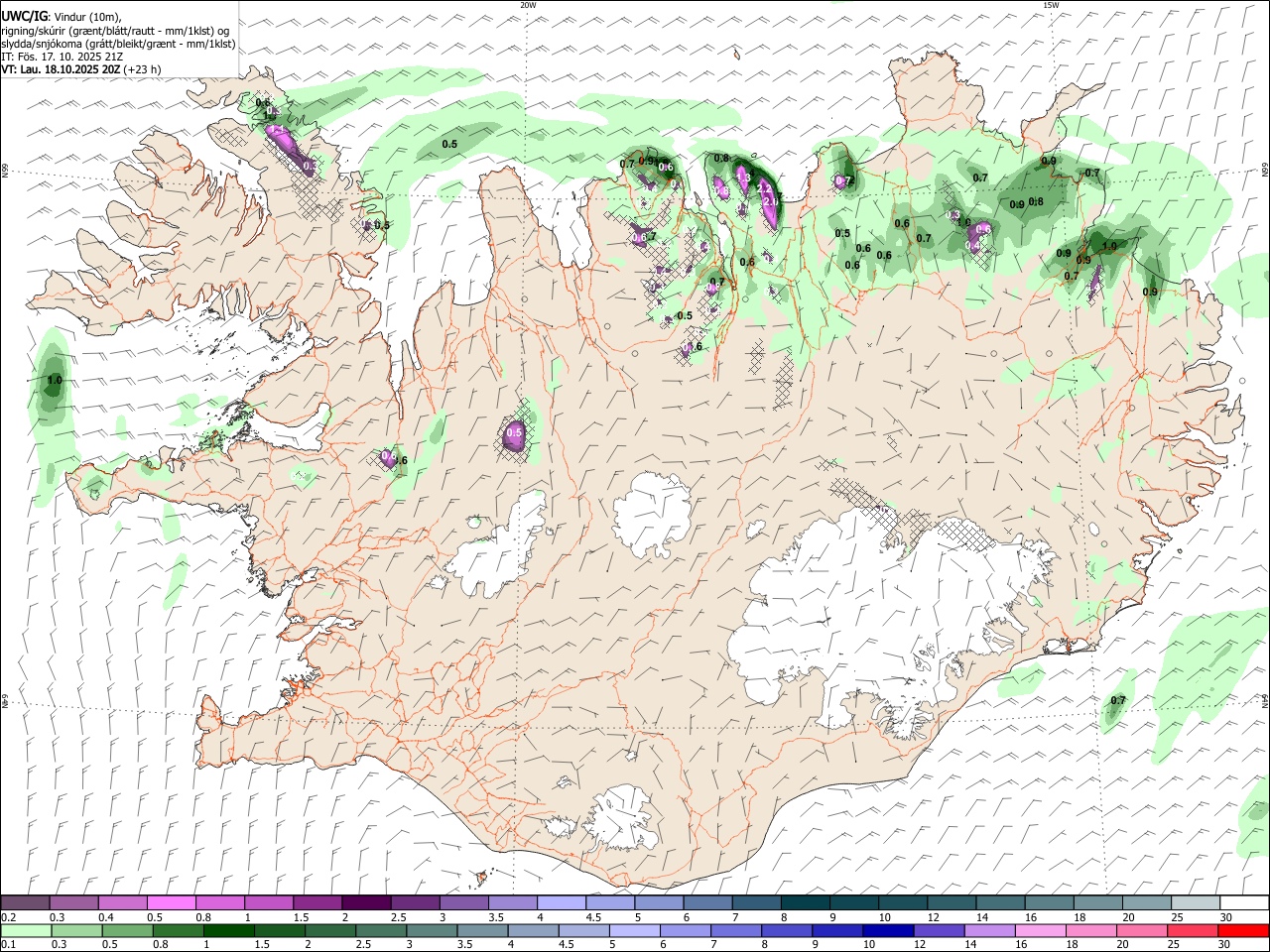This screenshot has height=952, width=1270.
Task: Click the 'slydda/snjókoma (grátt/bleikt/grænt - mm/1klst)' line
Action: coord(118,44)
